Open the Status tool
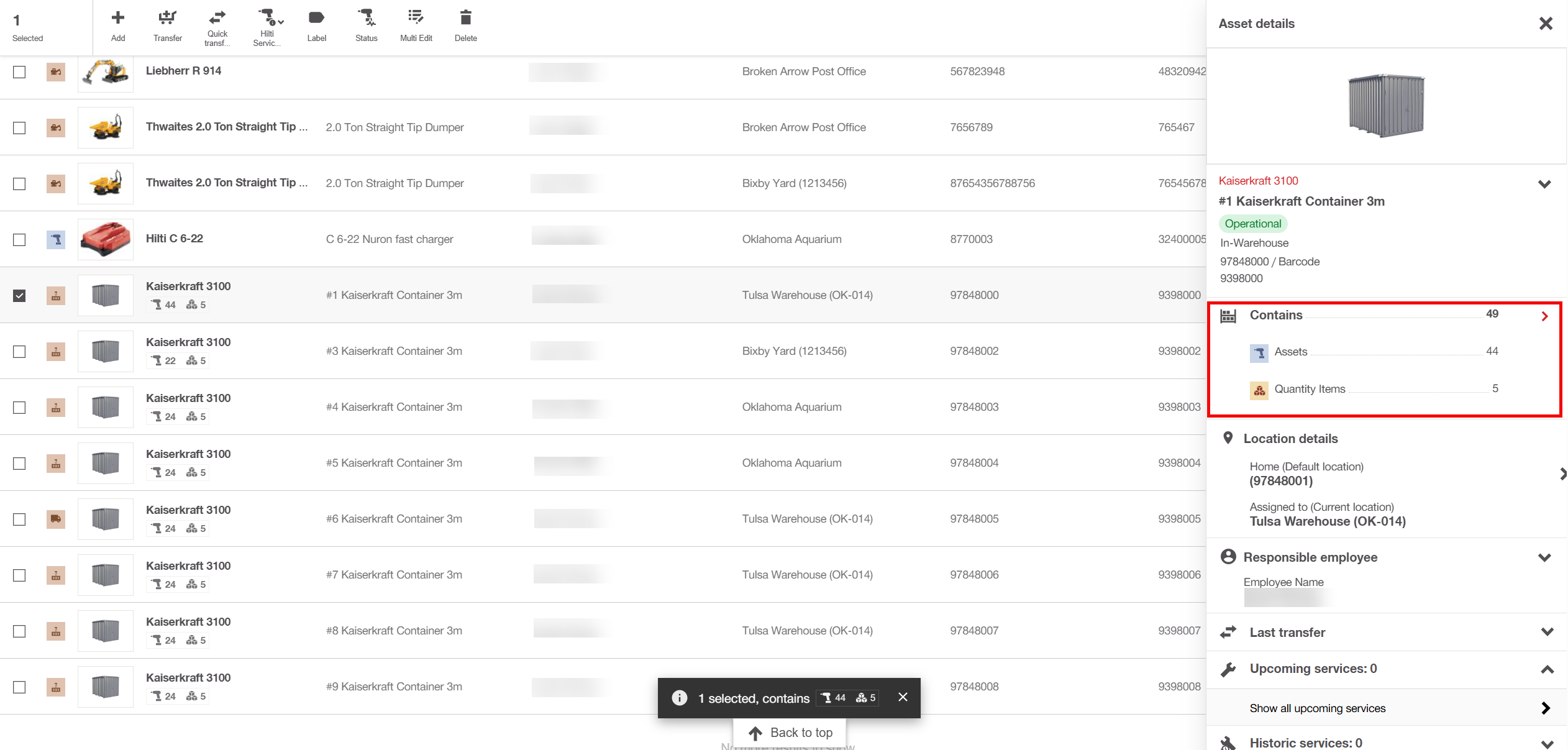Screen dimensions: 1568x750 tap(367, 25)
